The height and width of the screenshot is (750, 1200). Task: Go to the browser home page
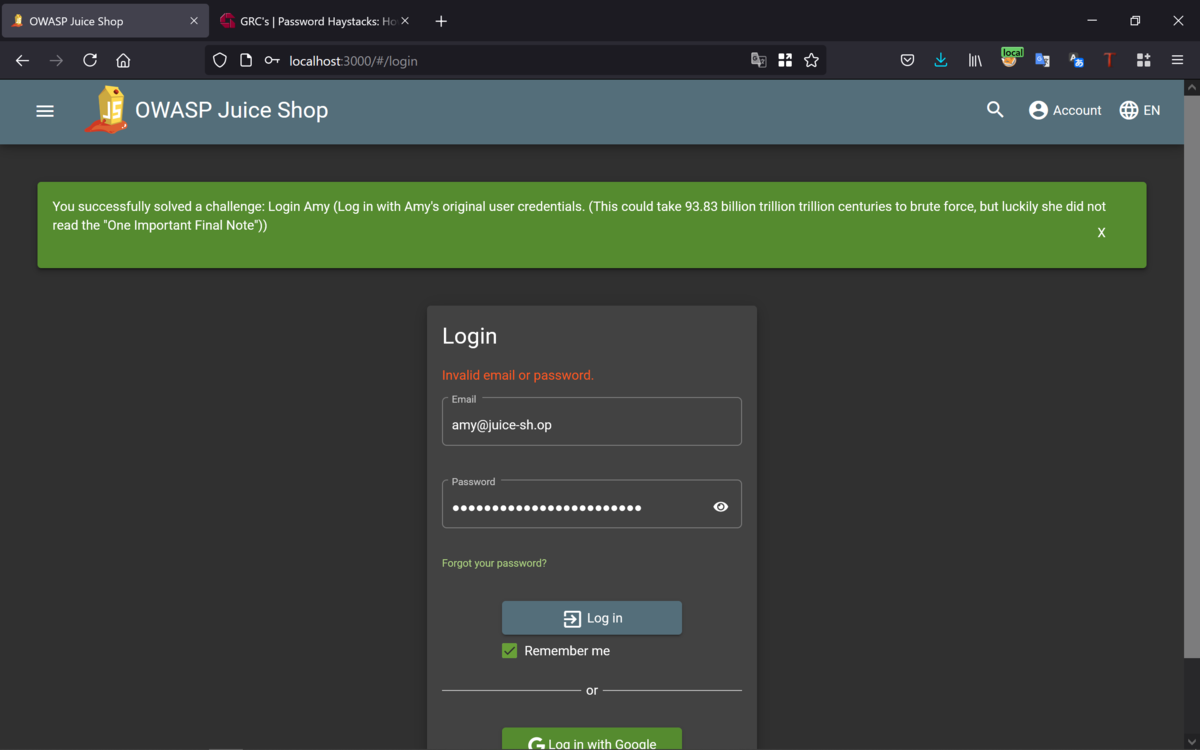[x=123, y=61]
